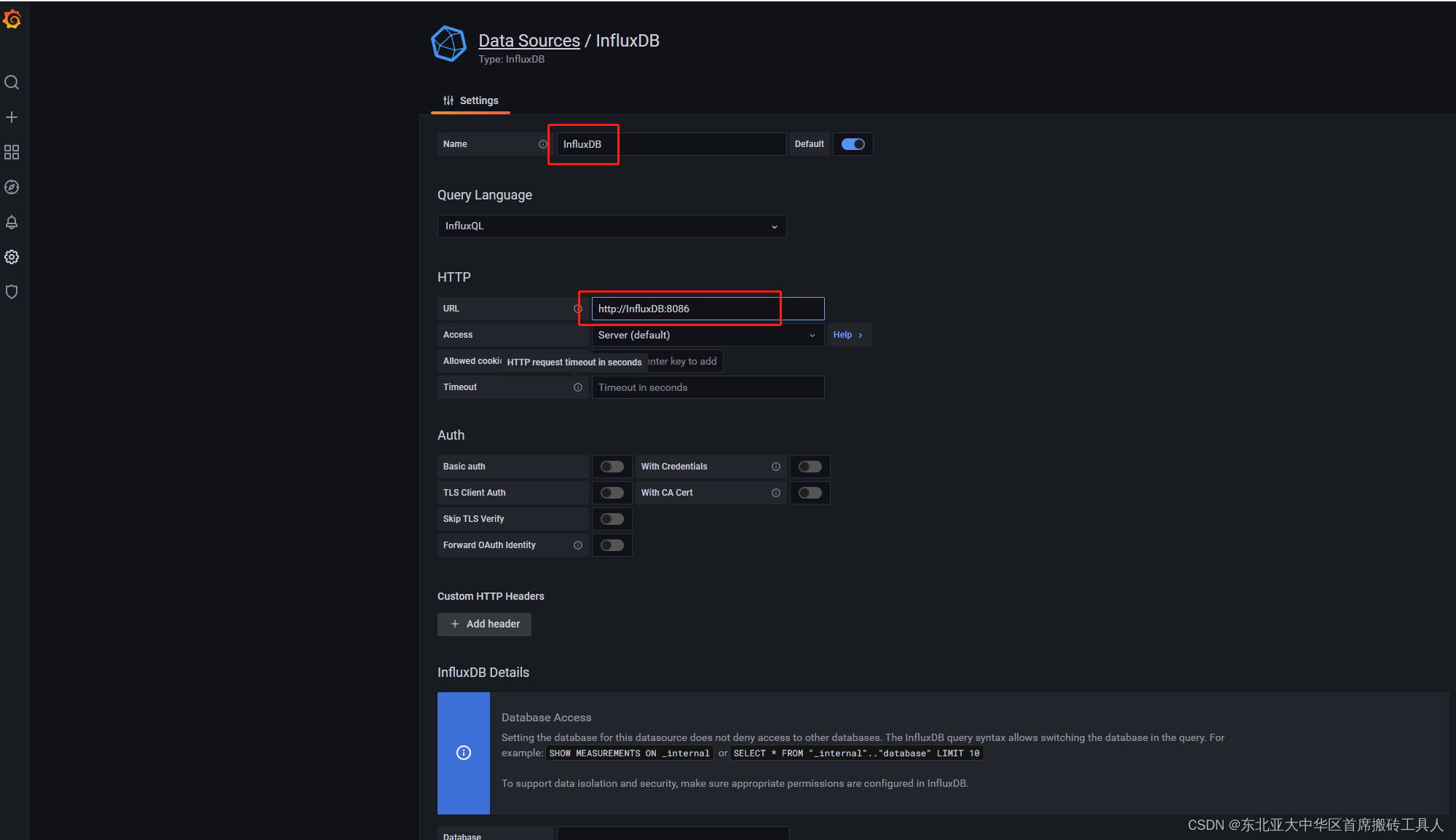Image resolution: width=1456 pixels, height=840 pixels.
Task: Click the Forward OAuth Identity info icon
Action: click(x=578, y=545)
